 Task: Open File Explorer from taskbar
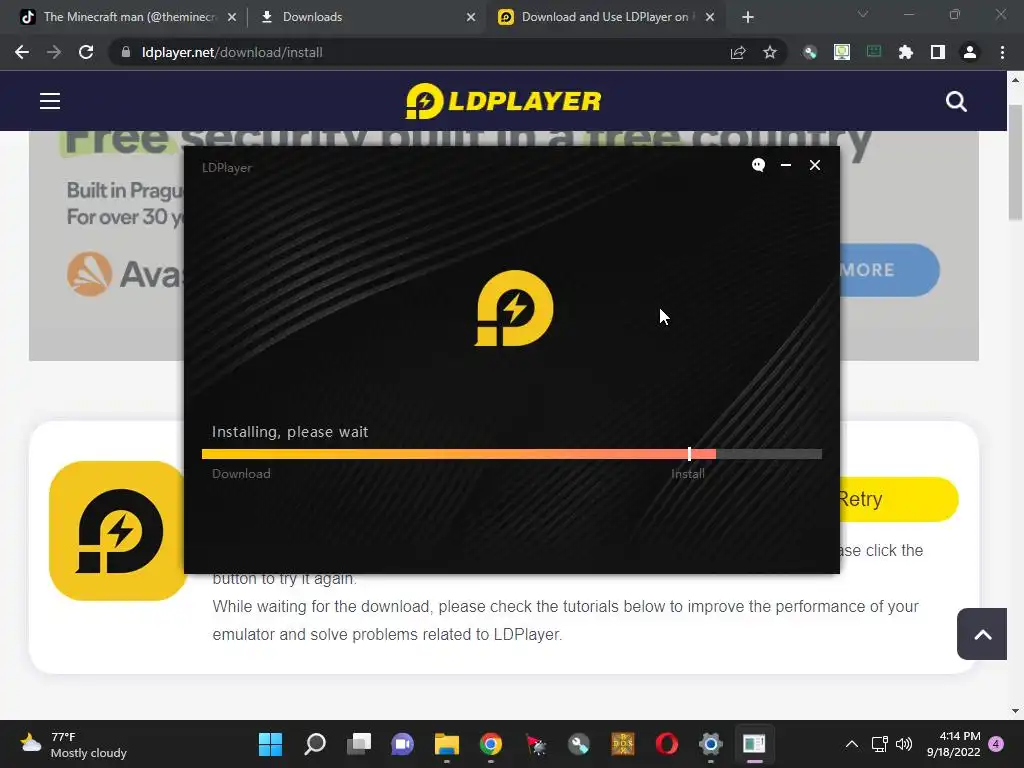coord(447,744)
